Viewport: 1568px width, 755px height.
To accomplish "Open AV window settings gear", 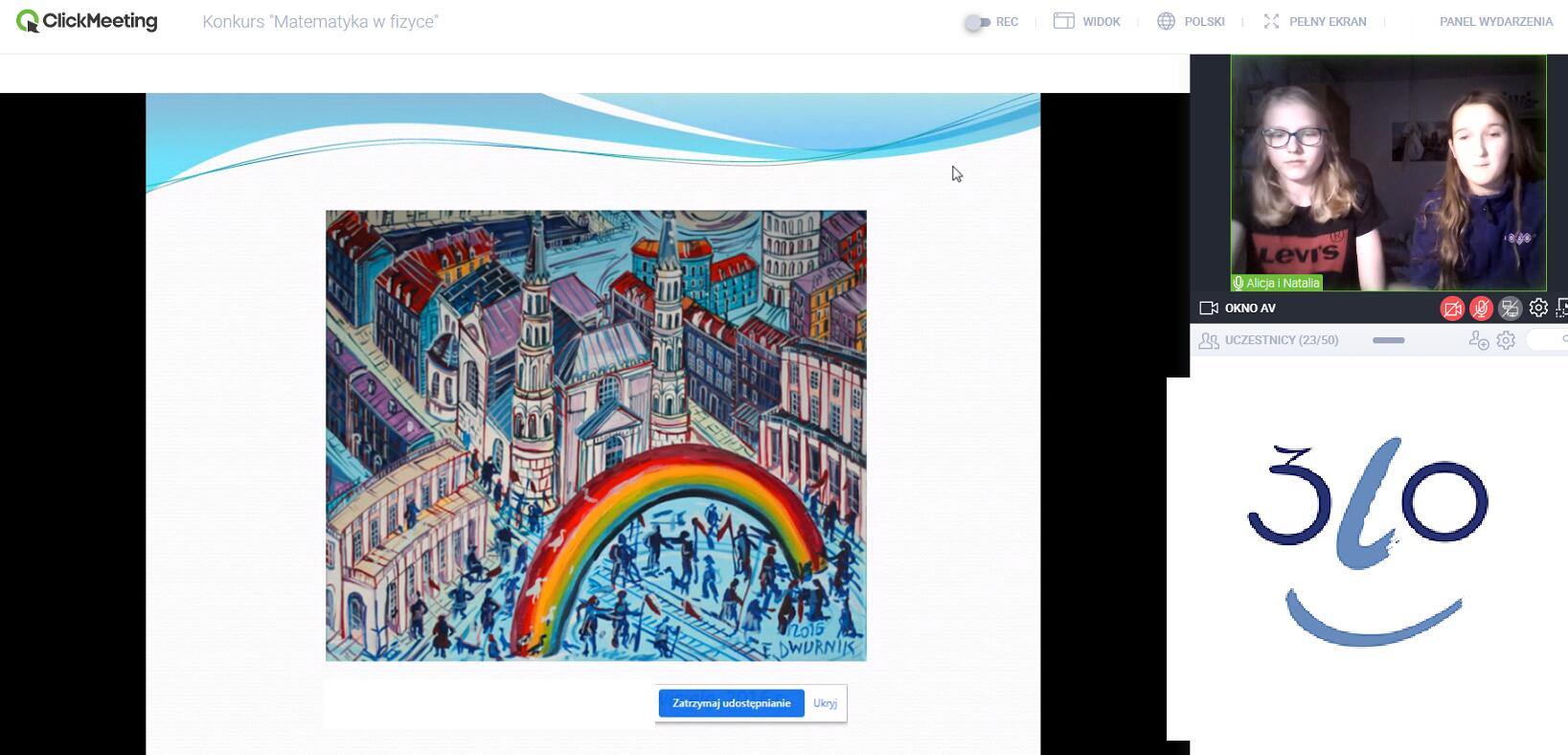I will 1538,308.
